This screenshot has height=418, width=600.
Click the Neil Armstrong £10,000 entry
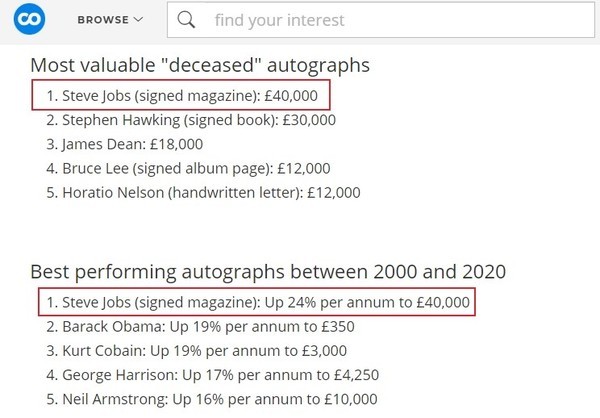point(212,399)
